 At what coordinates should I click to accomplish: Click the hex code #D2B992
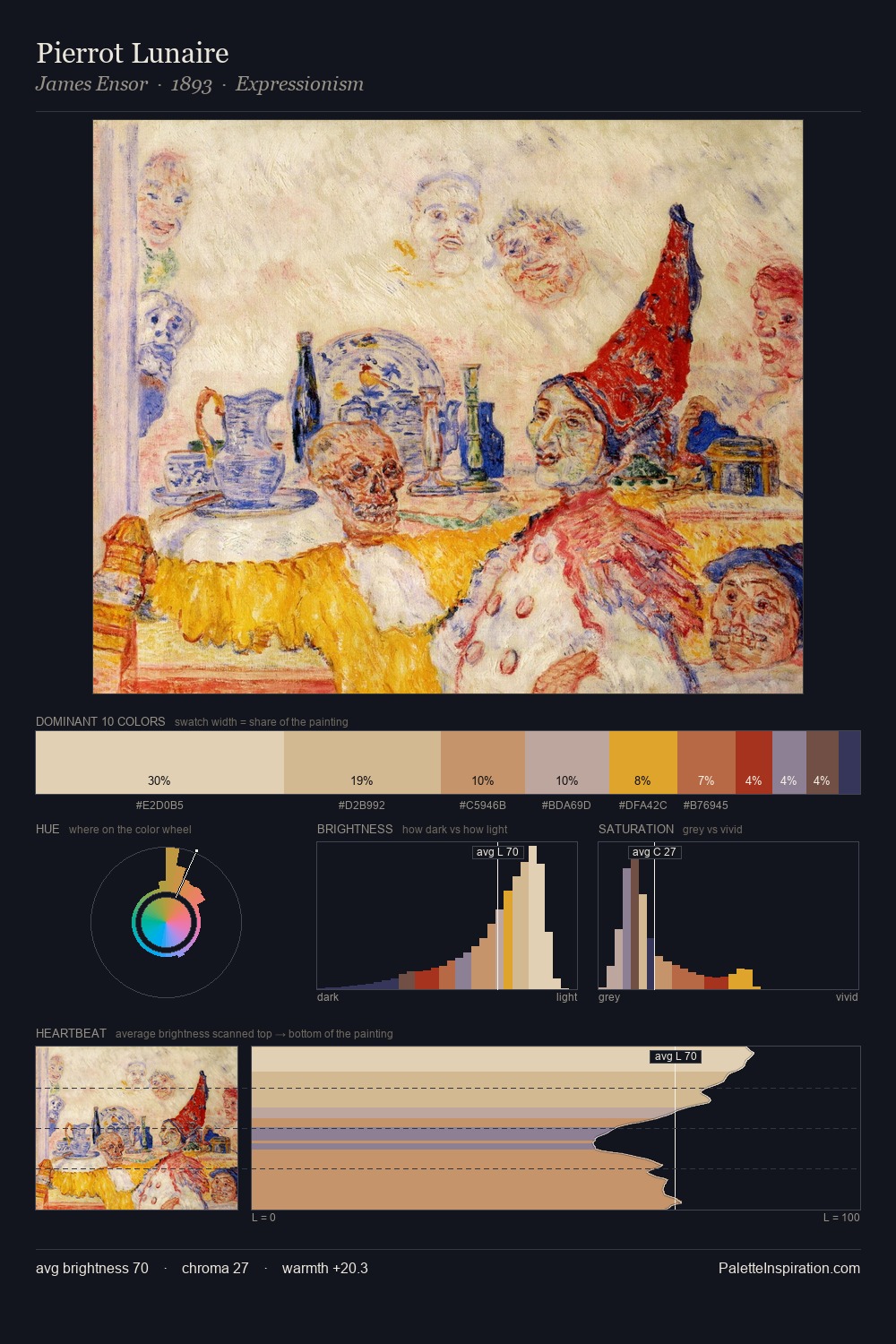point(362,805)
